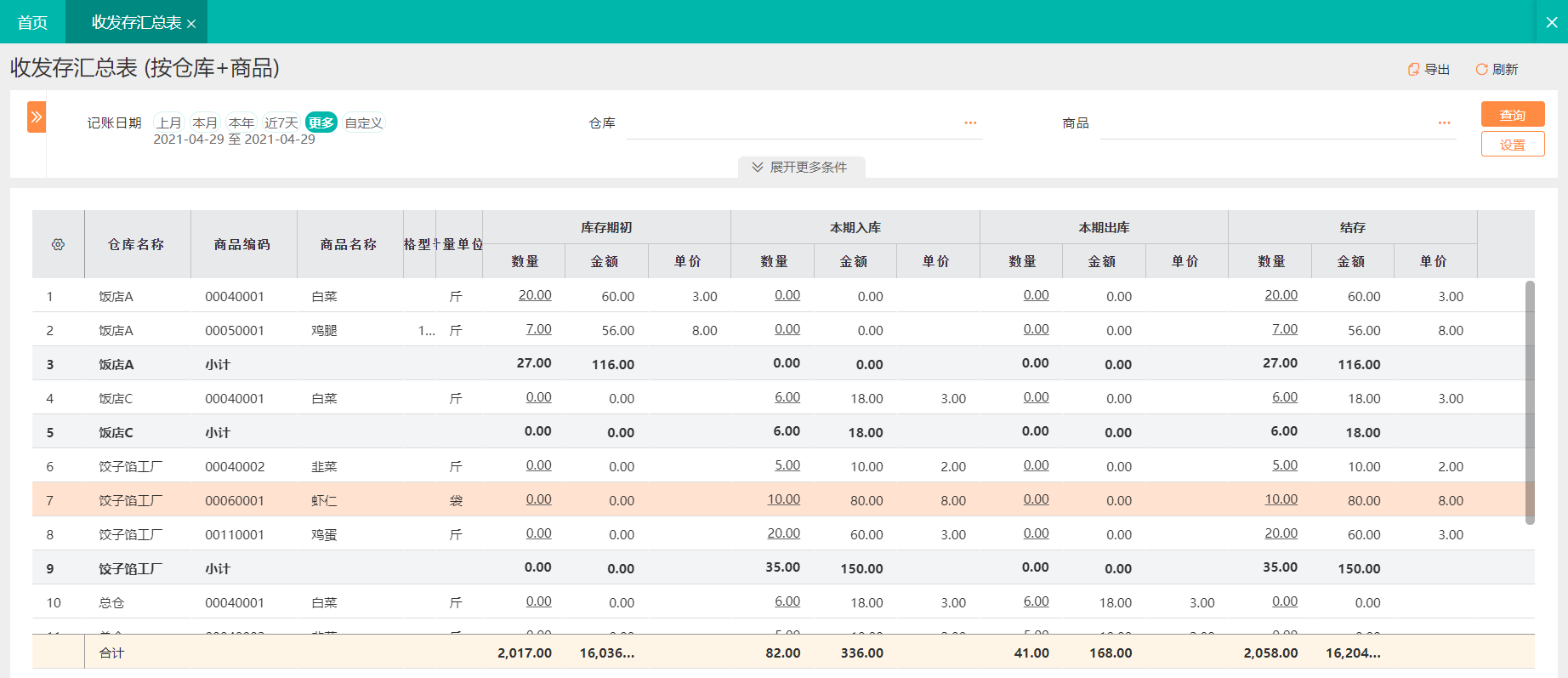Open 仓库 selector ellipsis icon
The image size is (1568, 678).
point(970,123)
